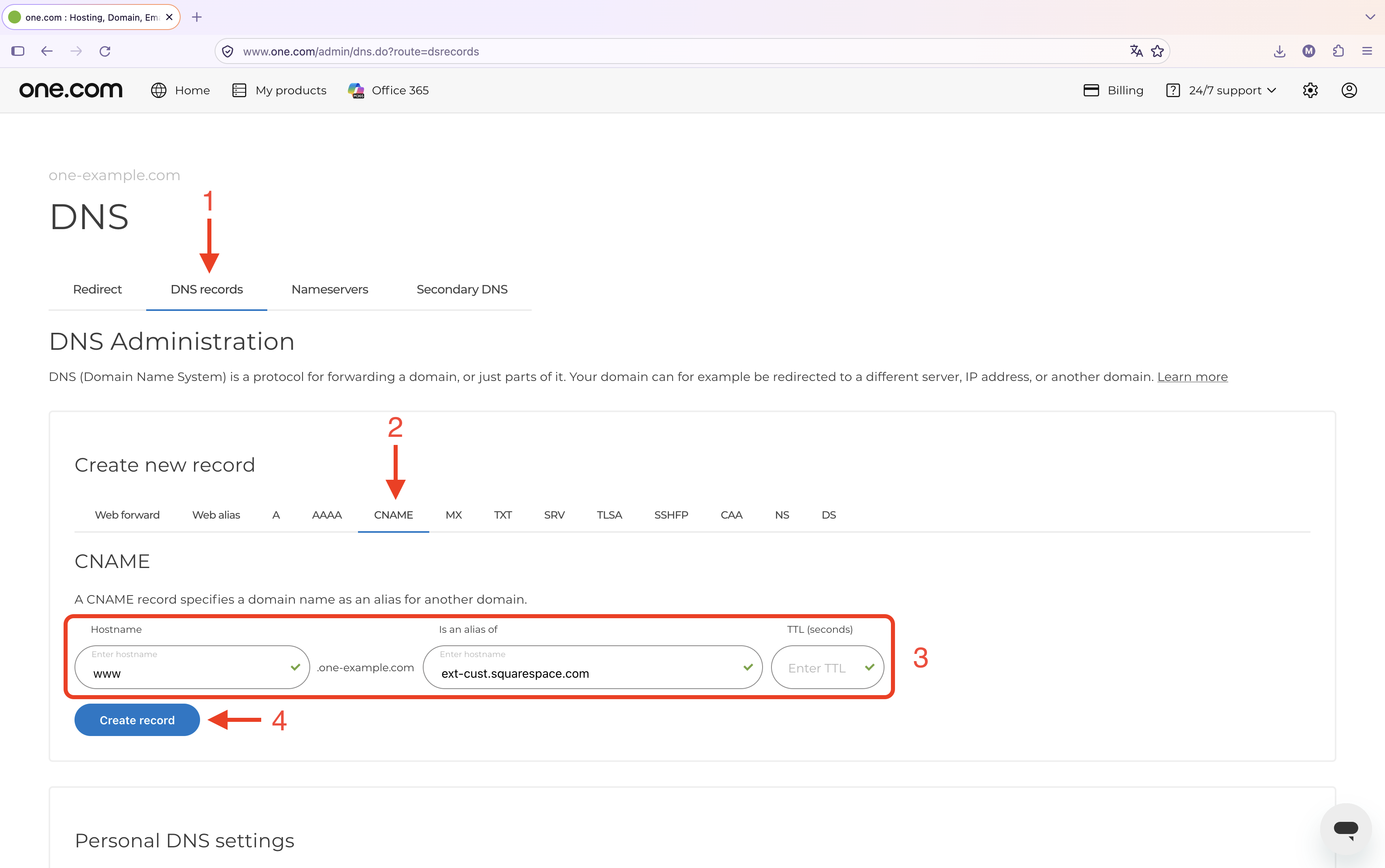Click the alias field with ext-cust.squarespace.com
Viewport: 1385px width, 868px height.
[592, 667]
